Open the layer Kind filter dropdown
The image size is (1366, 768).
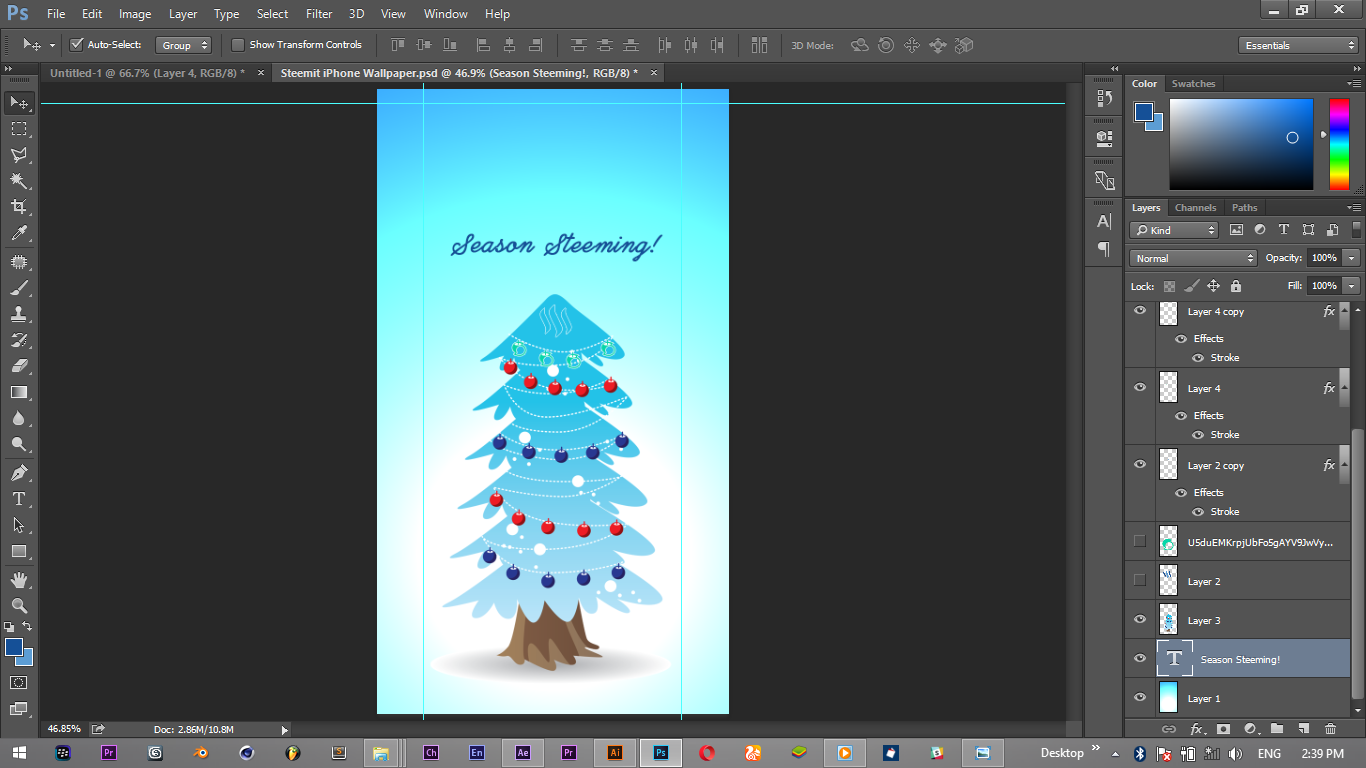click(1175, 230)
